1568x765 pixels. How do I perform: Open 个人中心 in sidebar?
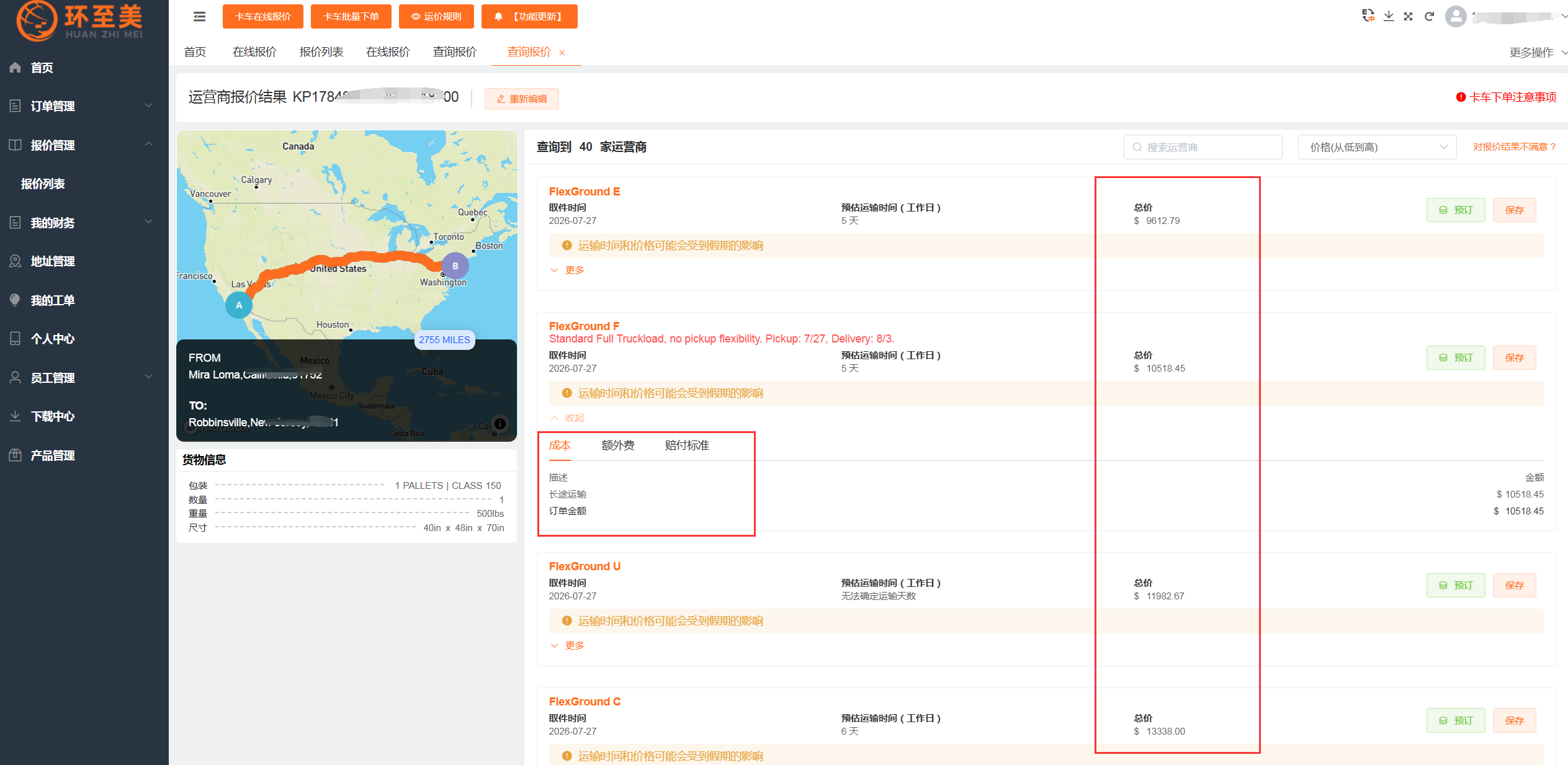(84, 339)
